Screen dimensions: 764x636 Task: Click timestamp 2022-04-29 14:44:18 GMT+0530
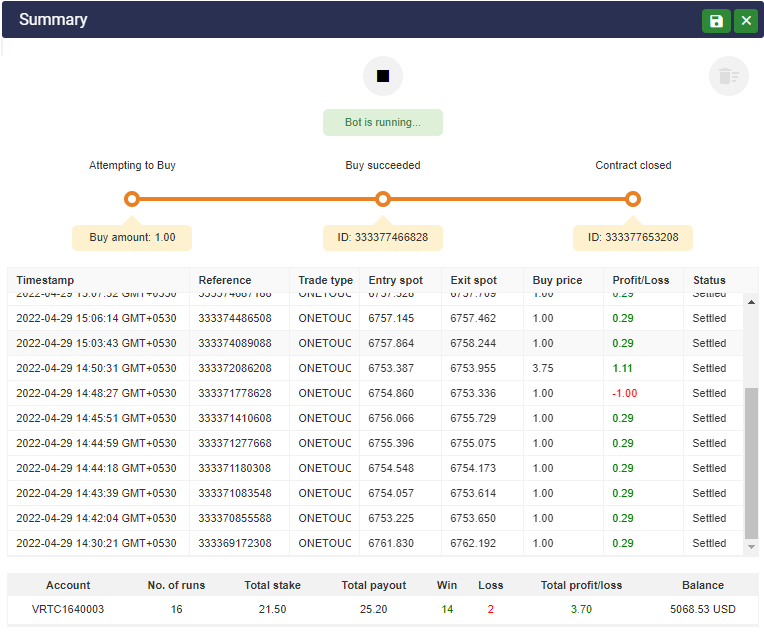96,468
